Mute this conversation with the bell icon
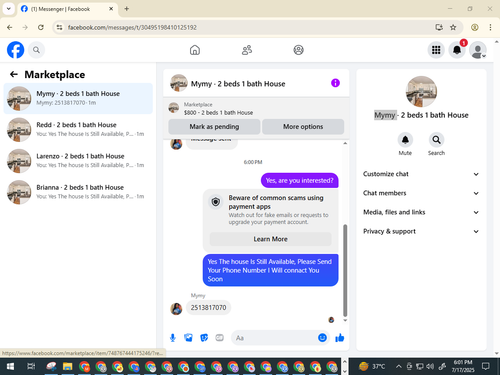The image size is (500, 375). point(405,140)
